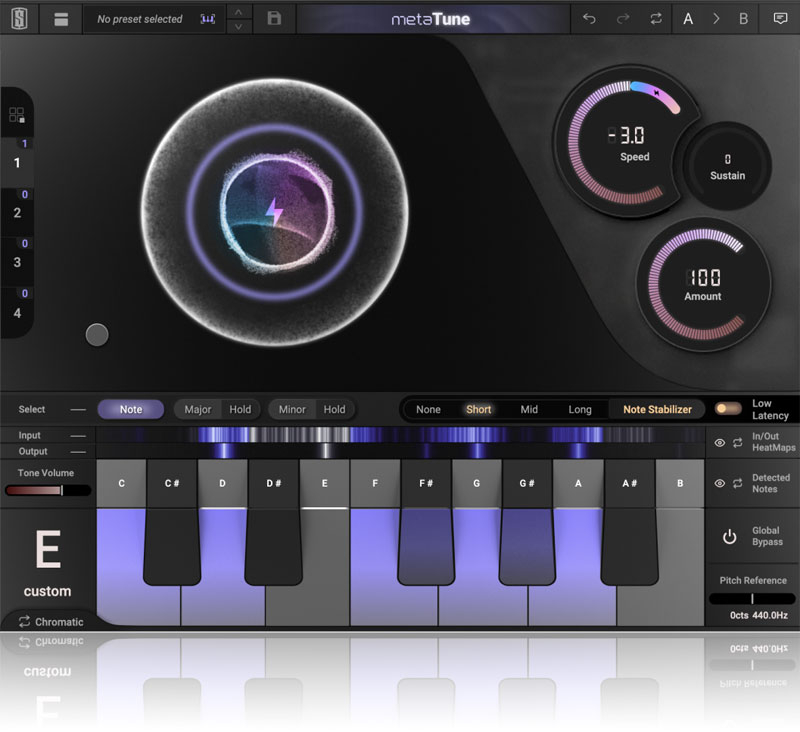The height and width of the screenshot is (732, 800).
Task: Select the Mid note stabilizer option
Action: (529, 409)
